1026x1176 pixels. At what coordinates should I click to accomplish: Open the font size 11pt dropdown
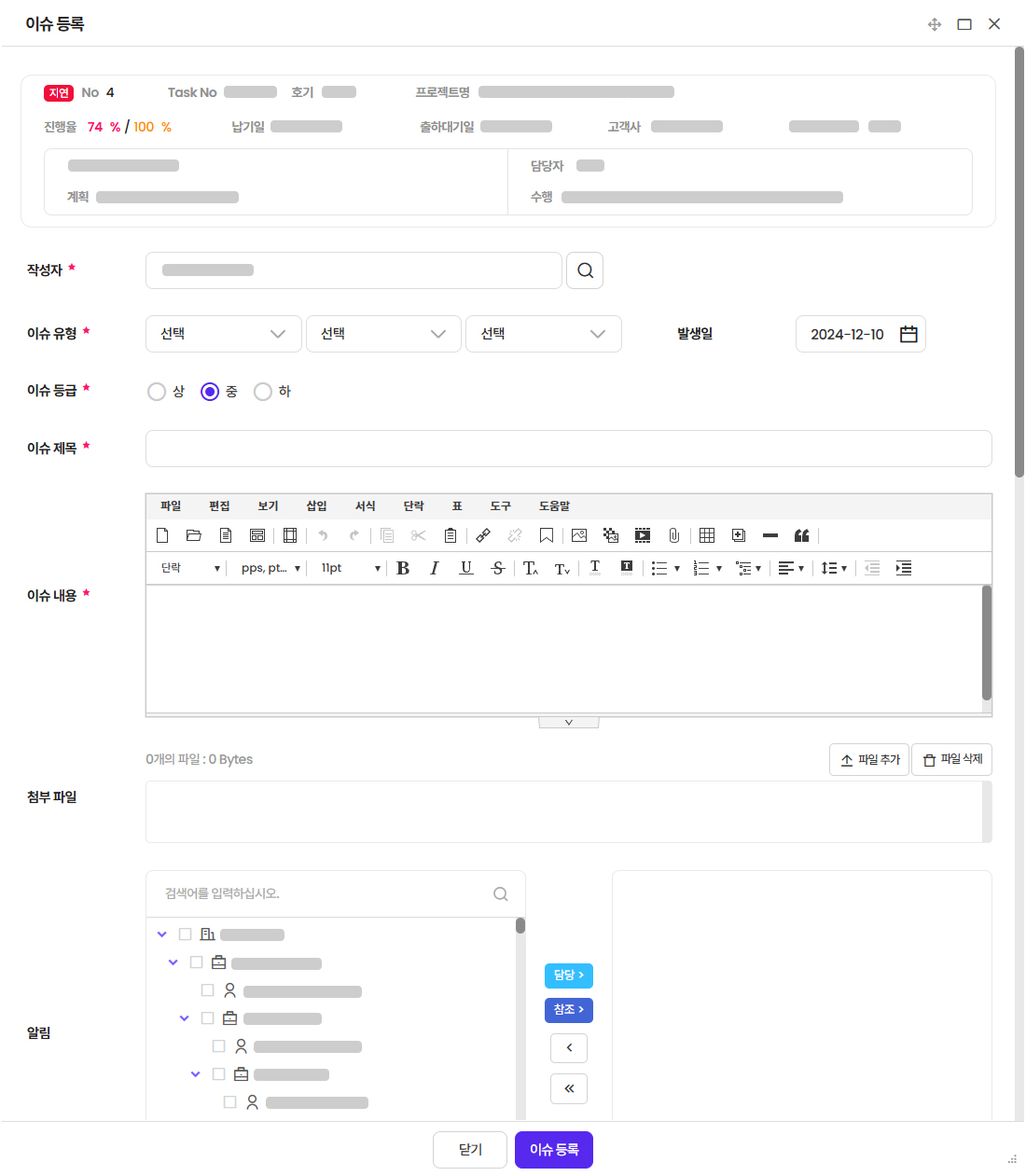click(x=350, y=568)
